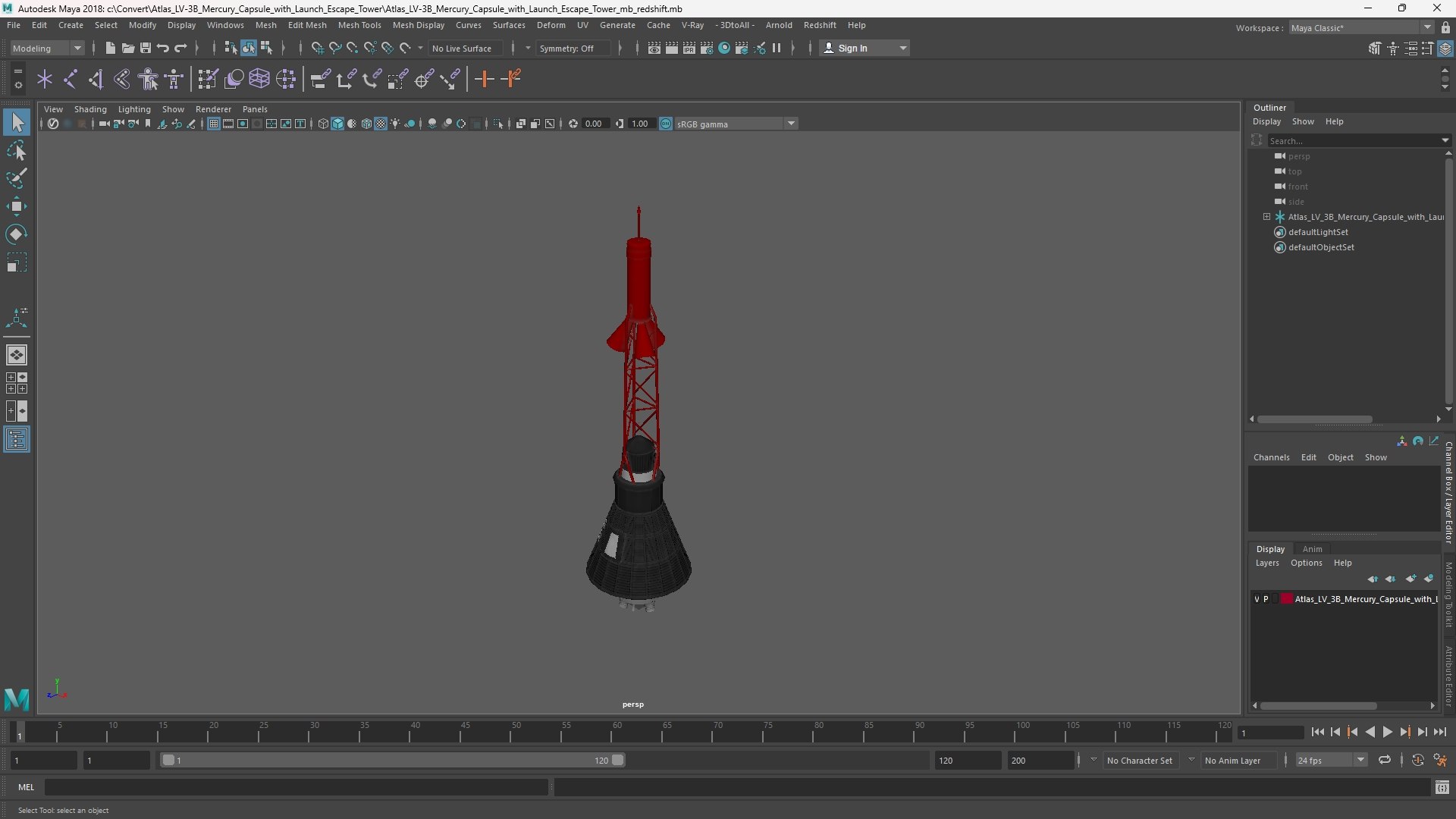Screen dimensions: 1456x819
Task: Activate the Rotate tool
Action: tap(17, 234)
